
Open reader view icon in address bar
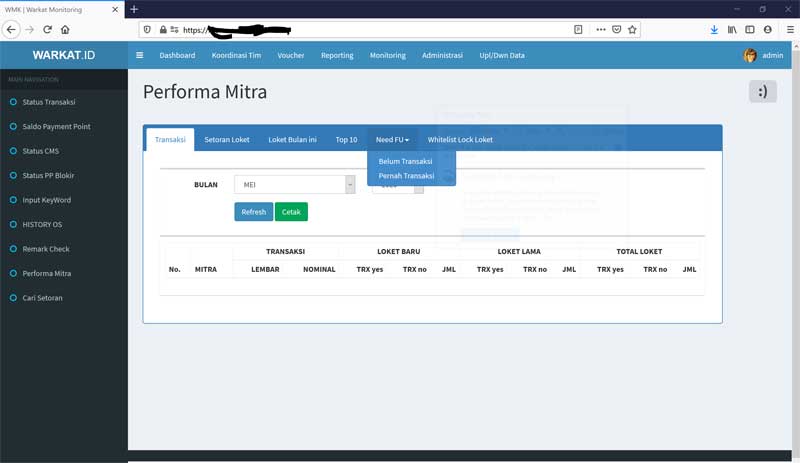[x=578, y=30]
